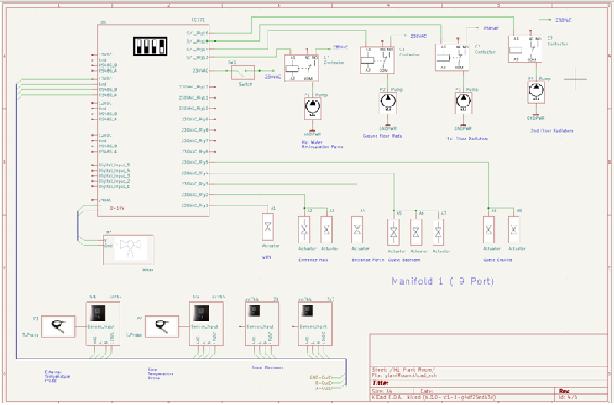The height and width of the screenshot is (405, 614).
Task: Click the 'Entrance Porch' label
Action: [x=368, y=260]
